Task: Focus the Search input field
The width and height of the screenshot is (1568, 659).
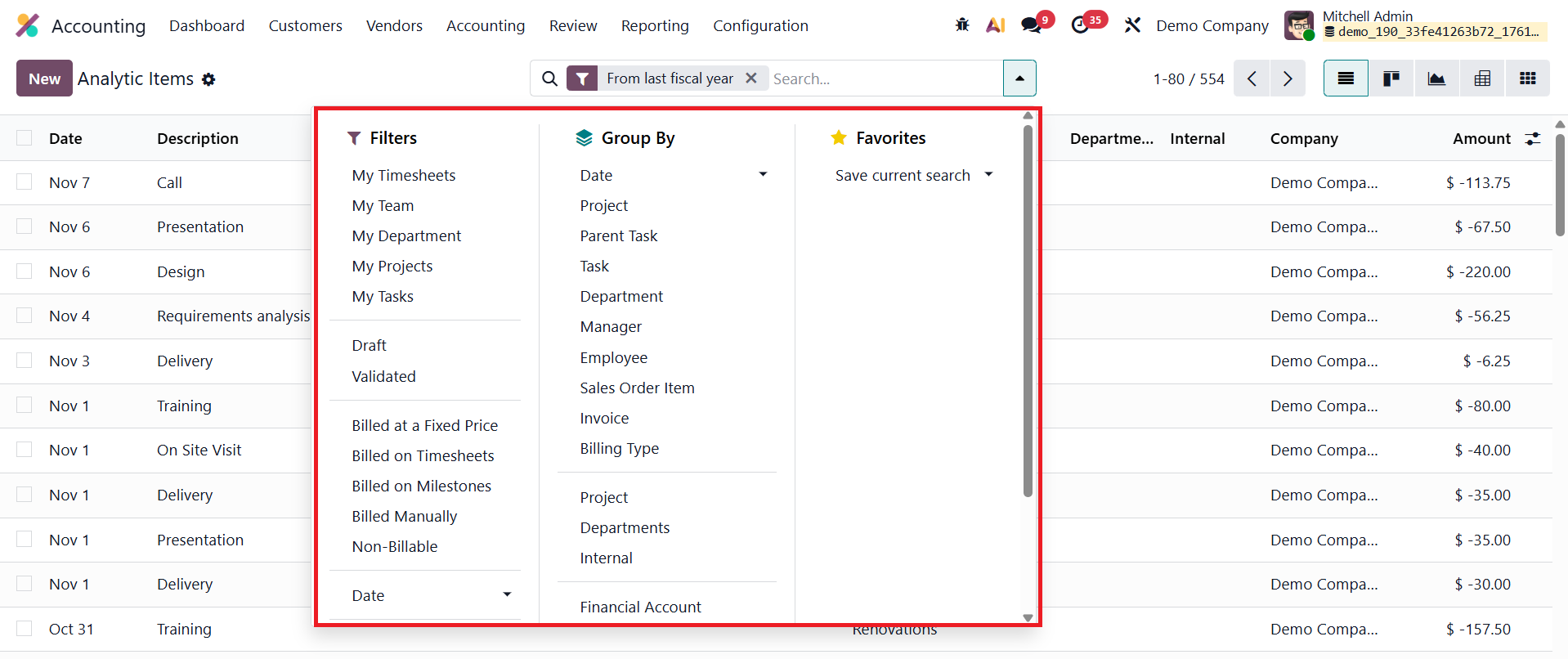Action: [883, 78]
